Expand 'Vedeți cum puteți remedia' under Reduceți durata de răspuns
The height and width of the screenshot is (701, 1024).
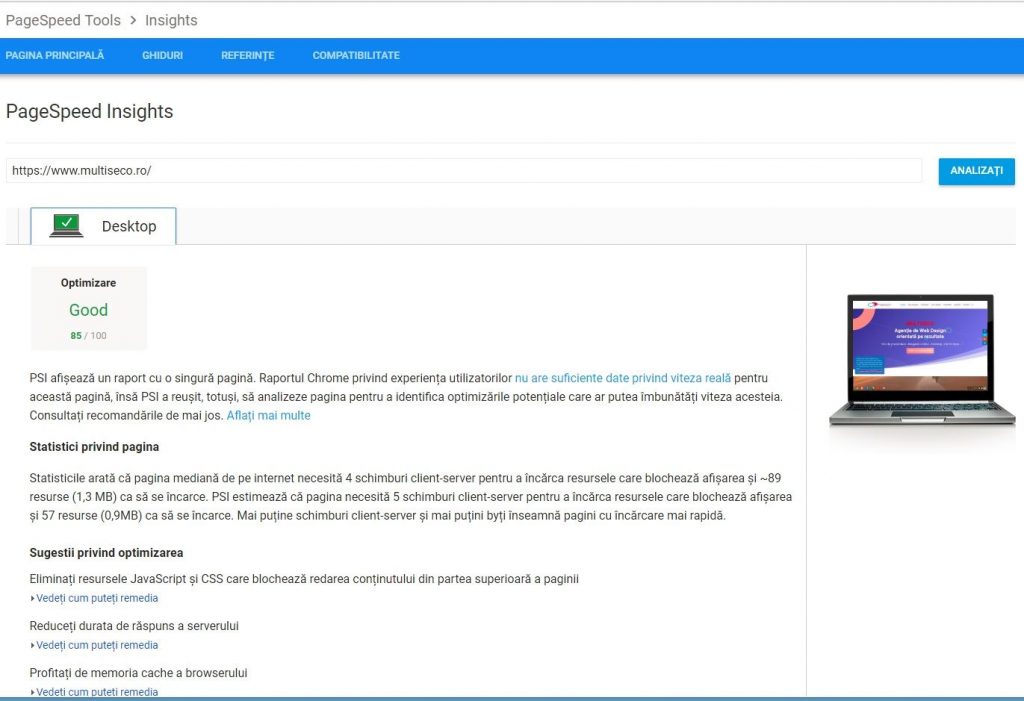[95, 645]
